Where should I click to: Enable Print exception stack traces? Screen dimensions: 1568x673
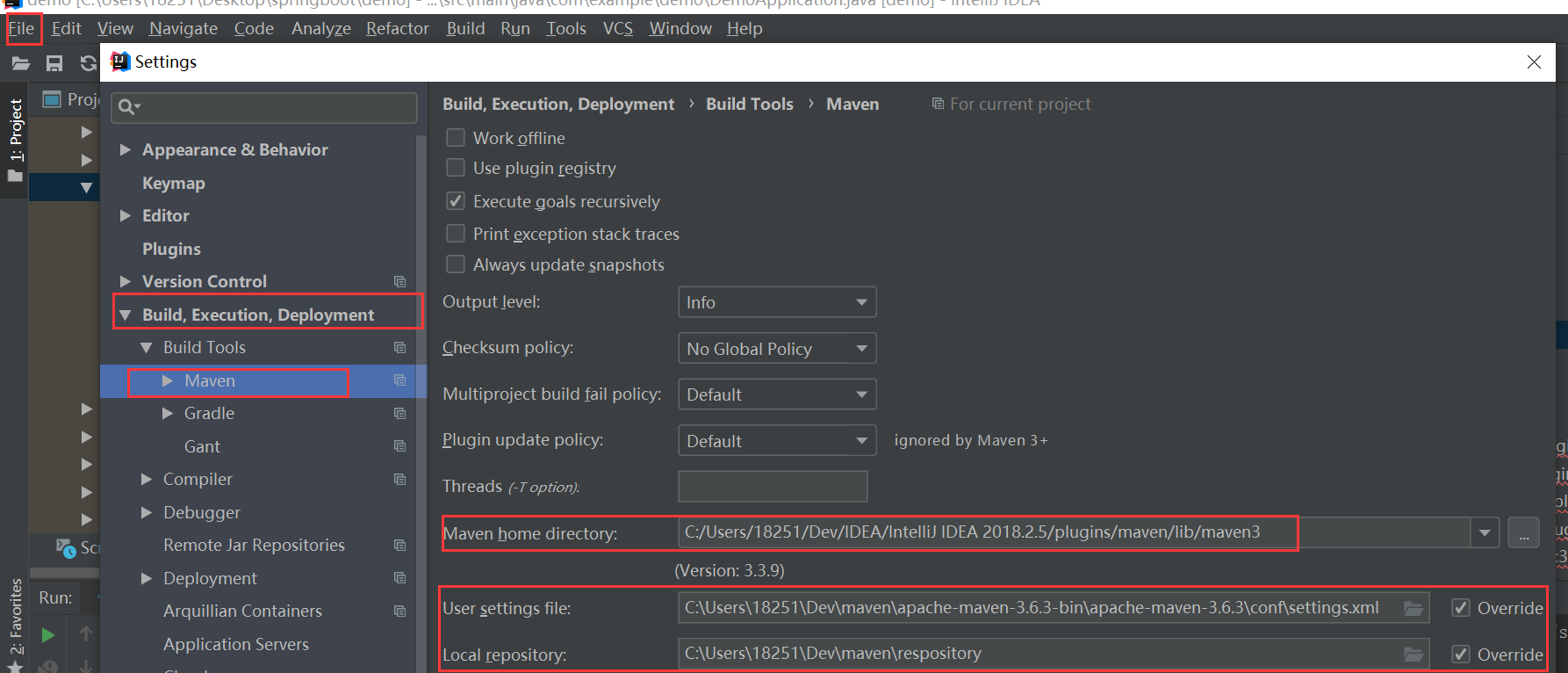[456, 233]
